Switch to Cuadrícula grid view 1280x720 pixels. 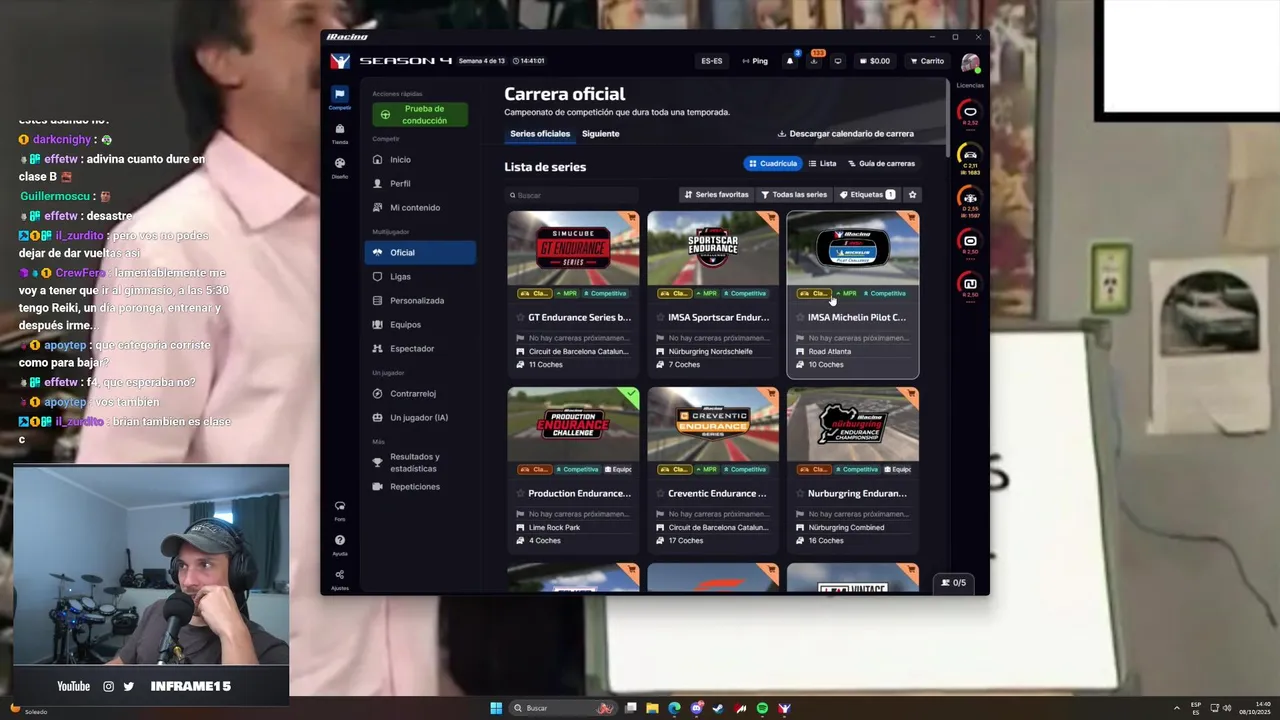[773, 163]
